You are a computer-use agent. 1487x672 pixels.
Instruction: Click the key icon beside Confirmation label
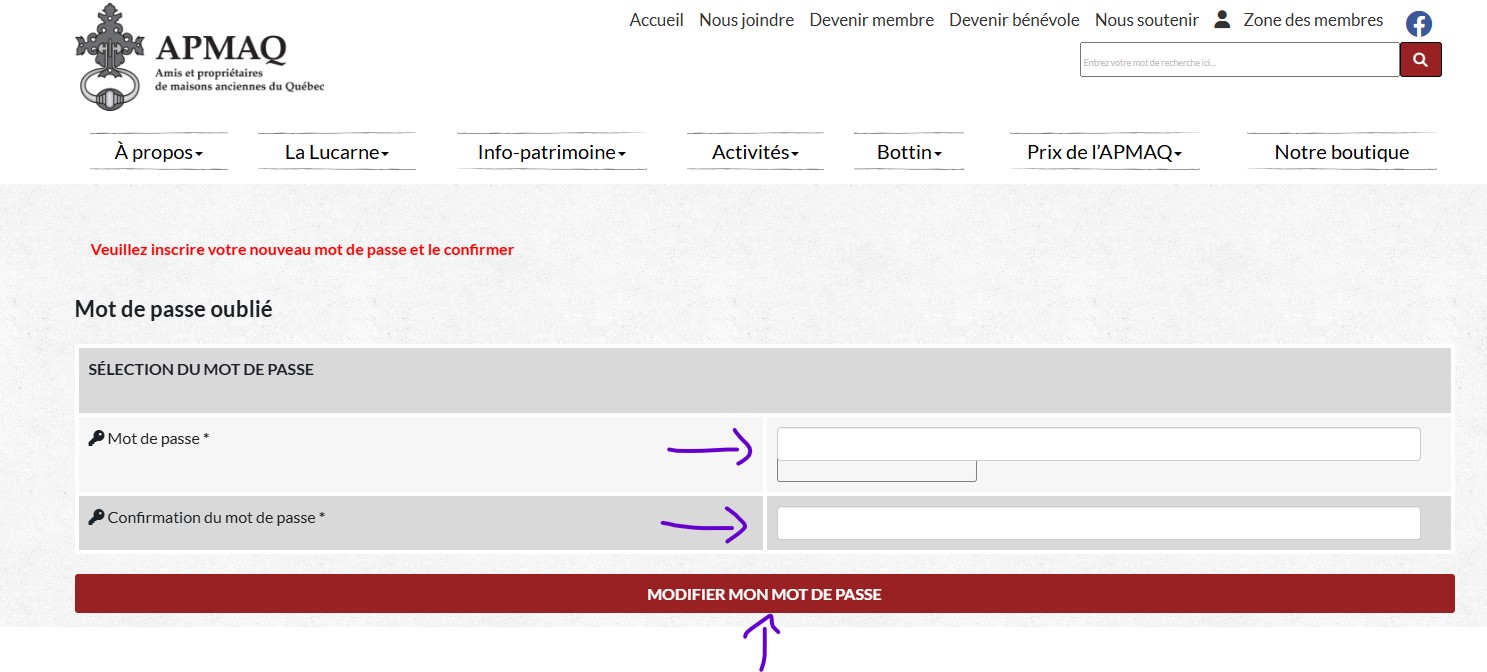[96, 517]
